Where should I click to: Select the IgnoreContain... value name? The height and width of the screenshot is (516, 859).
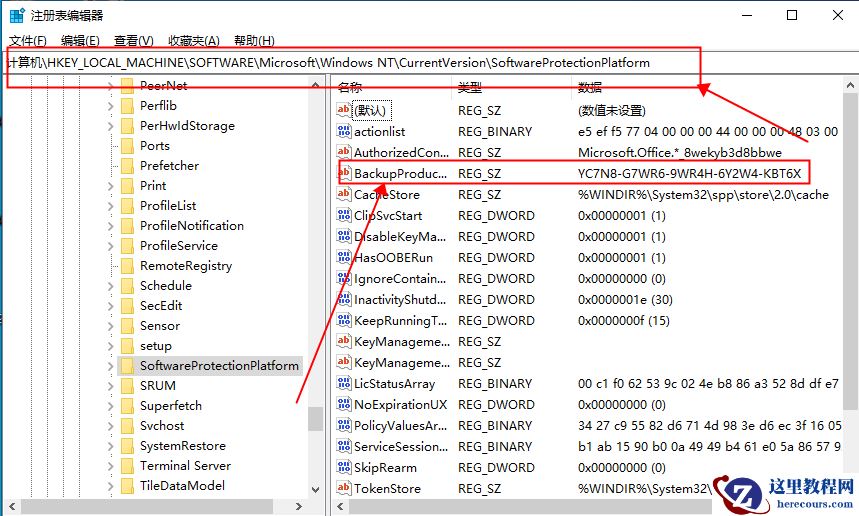coord(400,279)
